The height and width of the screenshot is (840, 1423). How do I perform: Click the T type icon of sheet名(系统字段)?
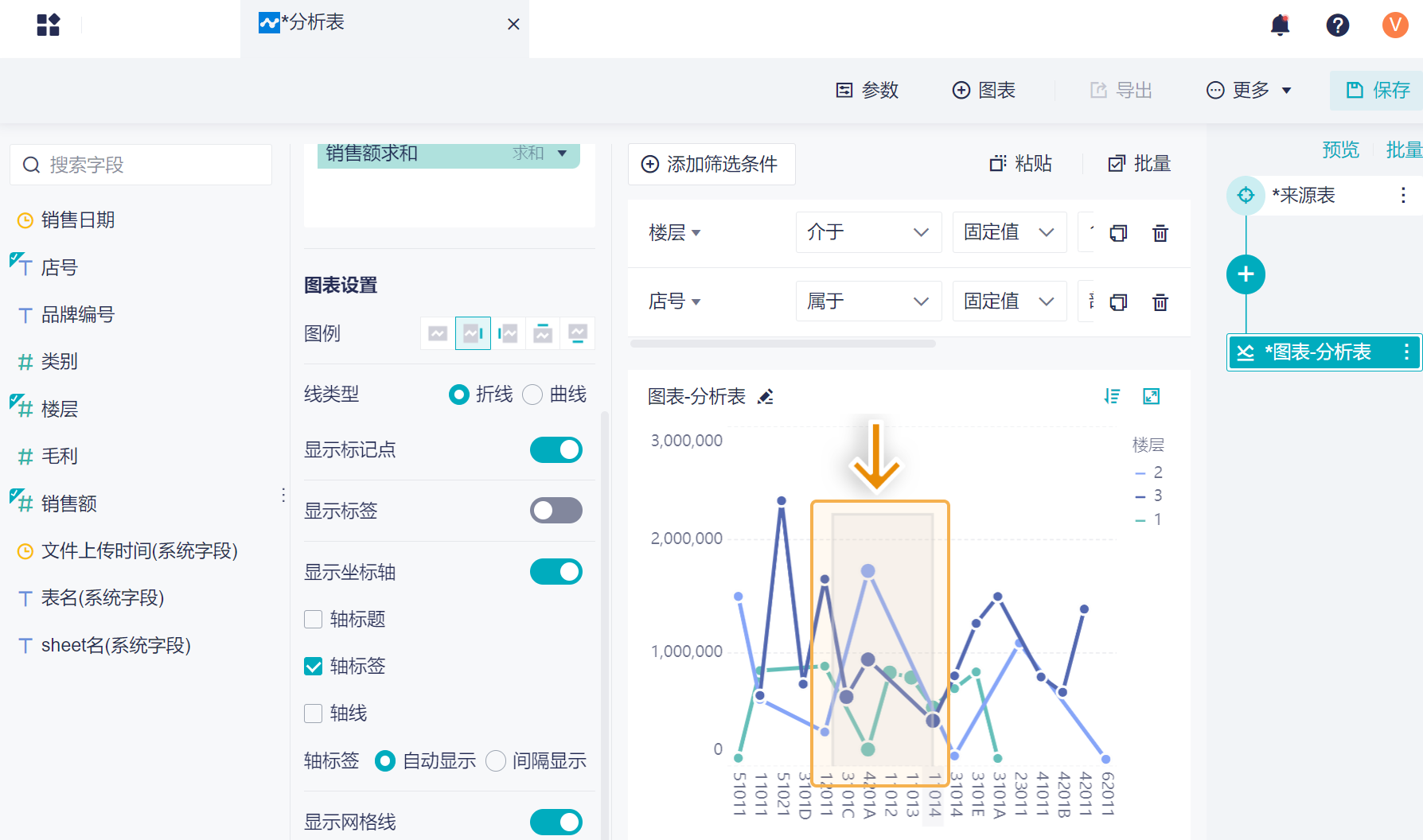25,646
